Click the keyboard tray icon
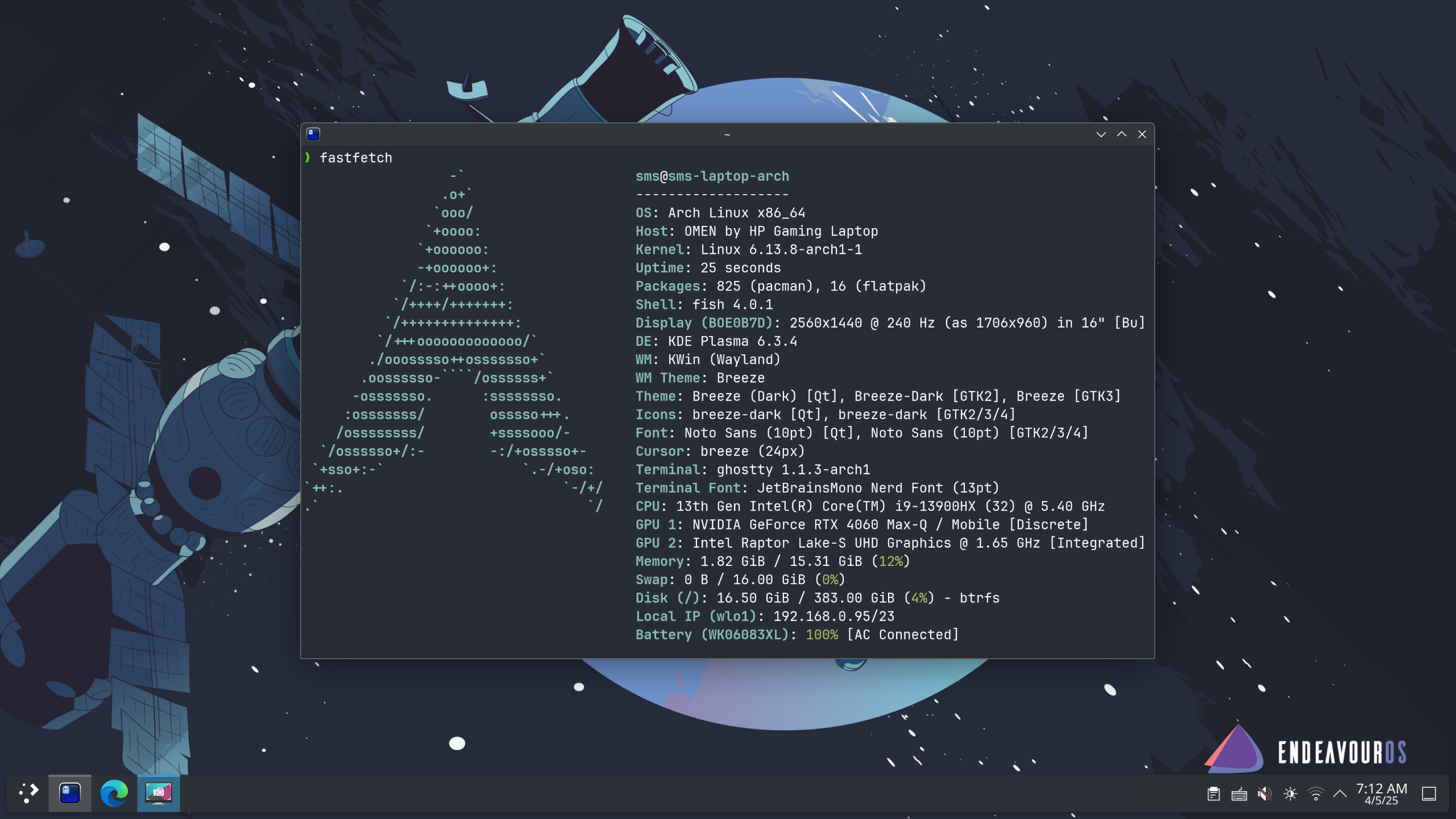This screenshot has height=819, width=1456. point(1239,794)
